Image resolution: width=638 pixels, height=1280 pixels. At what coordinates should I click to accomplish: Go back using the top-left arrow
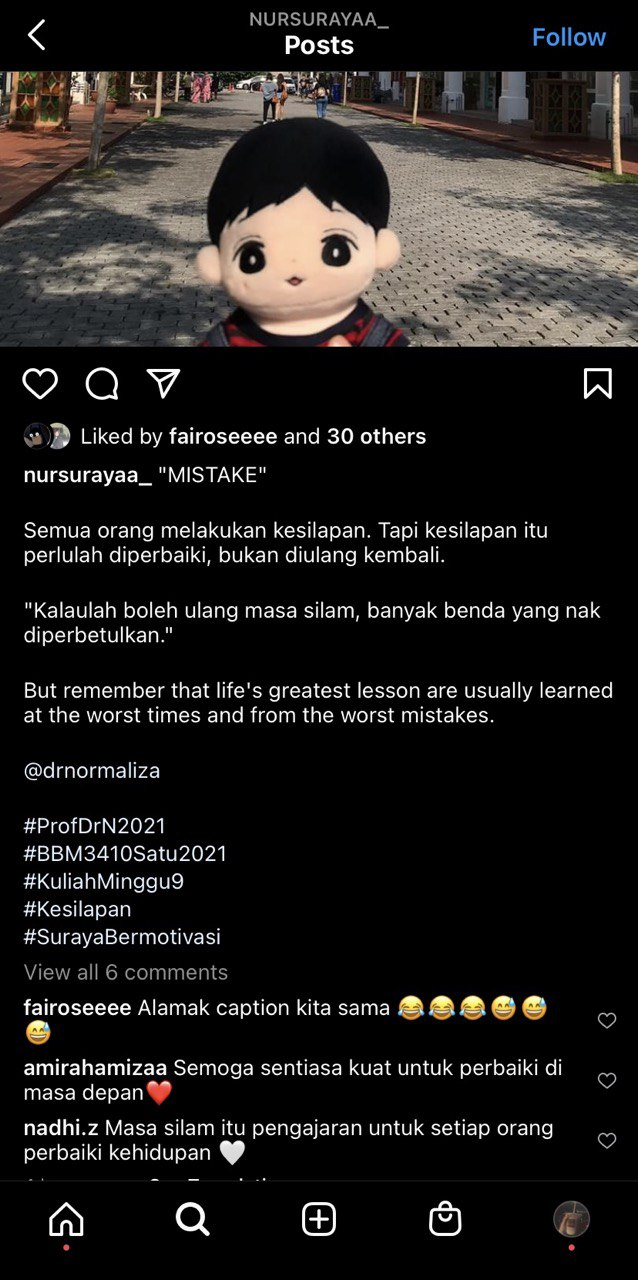36,36
